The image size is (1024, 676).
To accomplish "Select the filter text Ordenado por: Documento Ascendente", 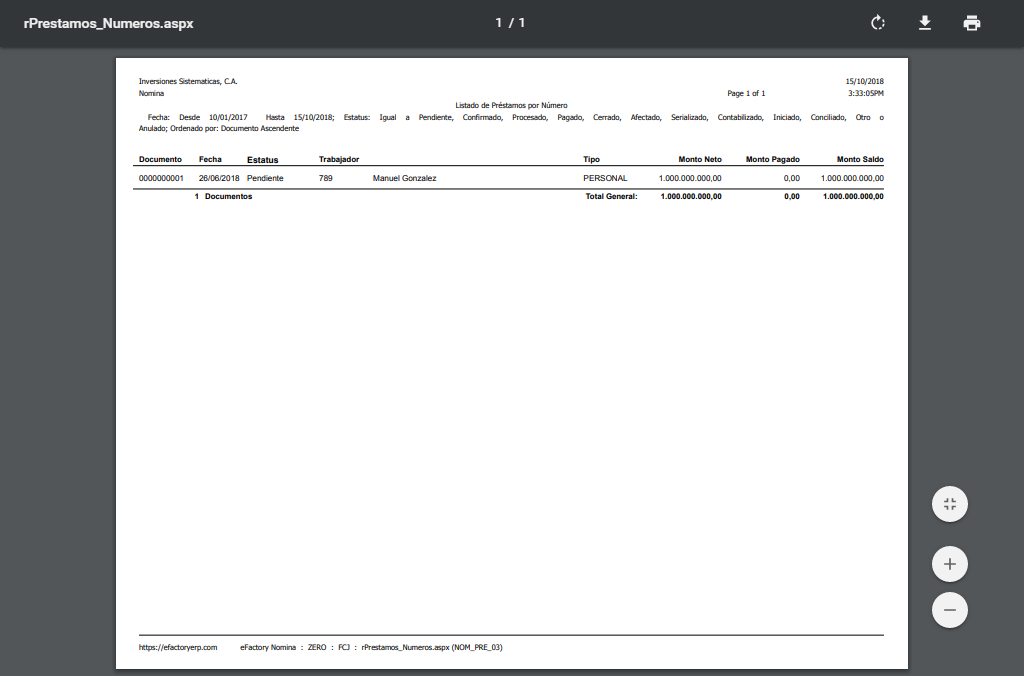I will pyautogui.click(x=234, y=129).
